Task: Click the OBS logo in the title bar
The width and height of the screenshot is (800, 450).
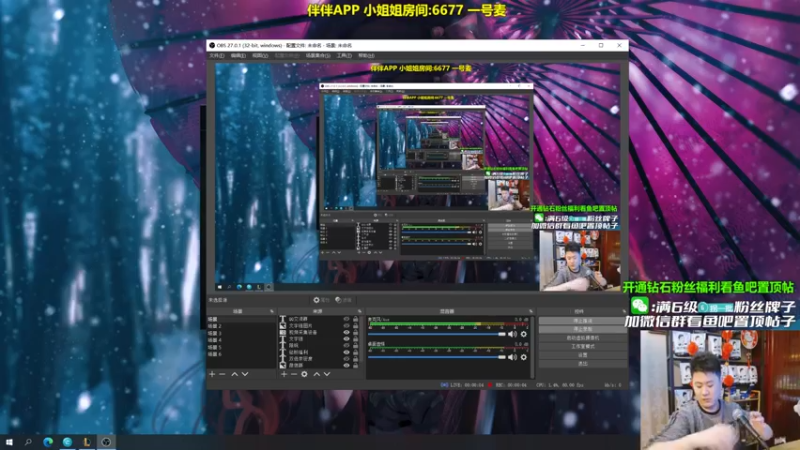Action: [212, 45]
